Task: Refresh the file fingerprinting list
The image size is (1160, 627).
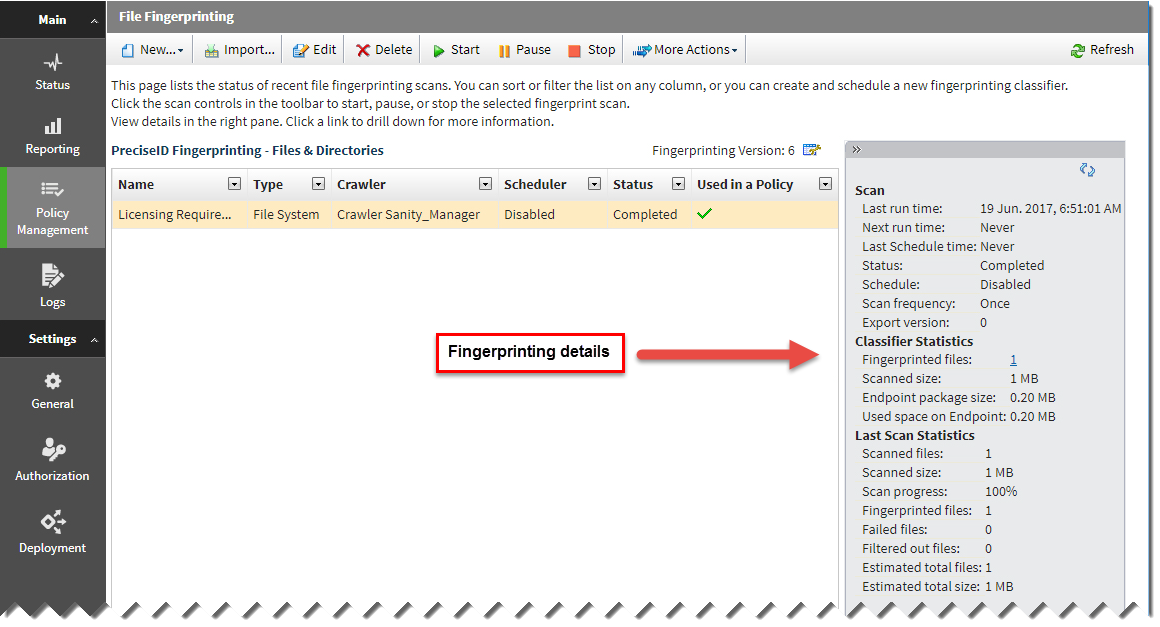Action: pos(1102,50)
